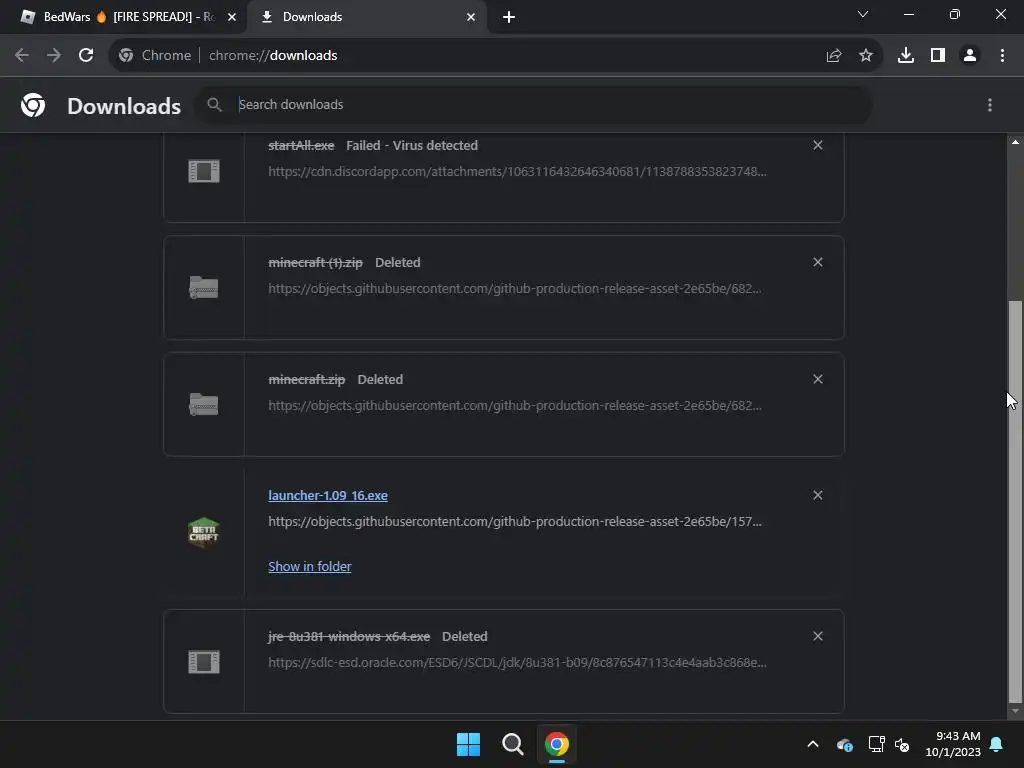Click the 'Failed - Virus detected' status text
This screenshot has width=1024, height=768.
coord(412,146)
